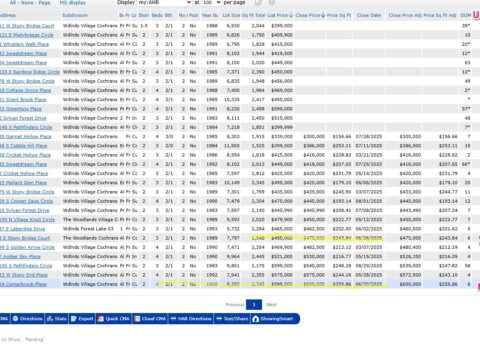Viewport: 480px width, 360px height.
Task: Open the Display view dropdown
Action: 164,3
